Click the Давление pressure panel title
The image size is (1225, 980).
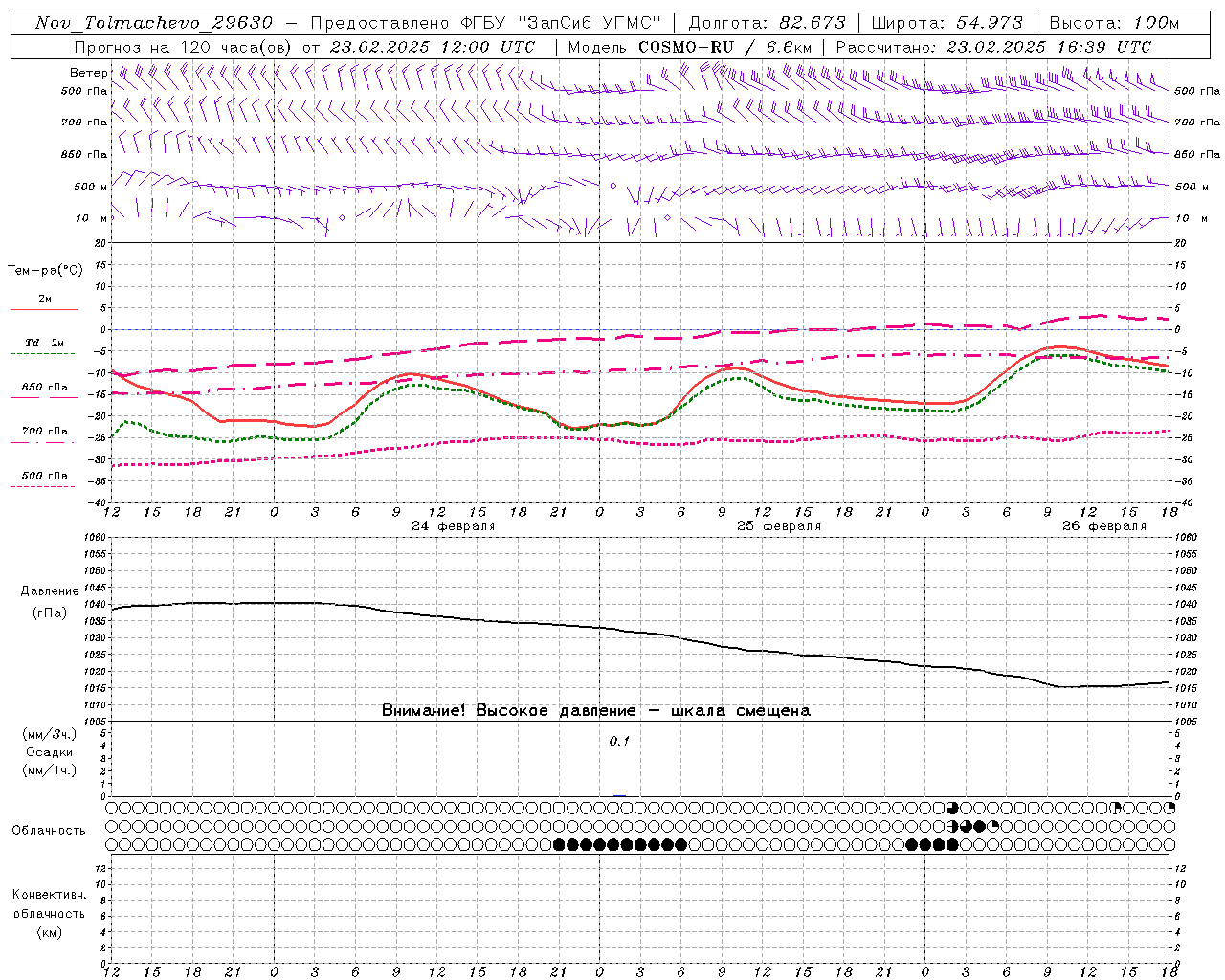click(x=50, y=591)
